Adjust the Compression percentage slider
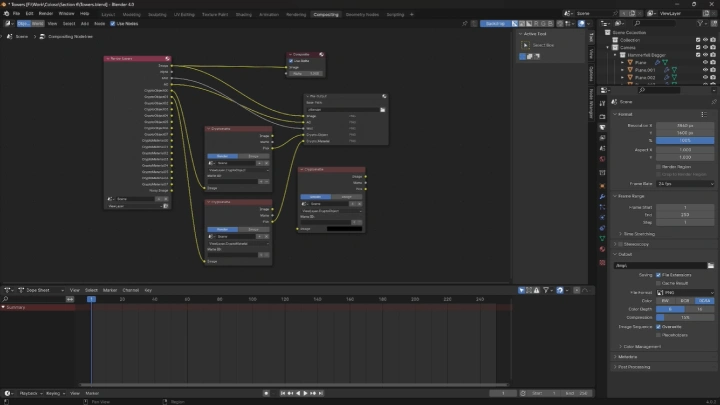 click(x=685, y=317)
